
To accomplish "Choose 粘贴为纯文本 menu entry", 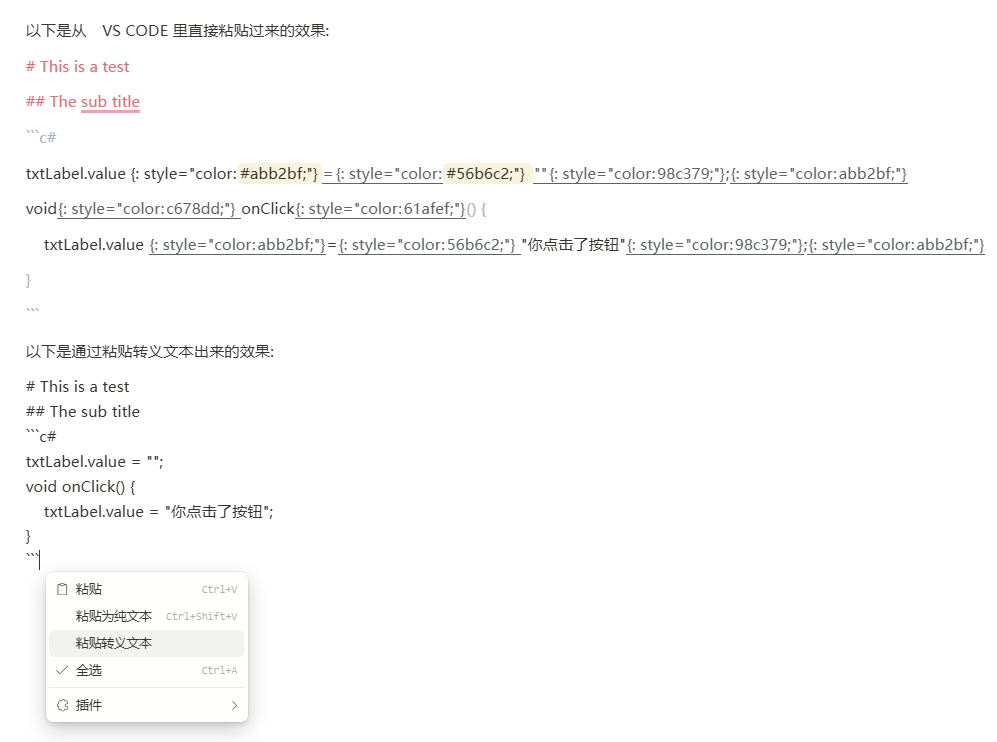I will click(x=146, y=616).
